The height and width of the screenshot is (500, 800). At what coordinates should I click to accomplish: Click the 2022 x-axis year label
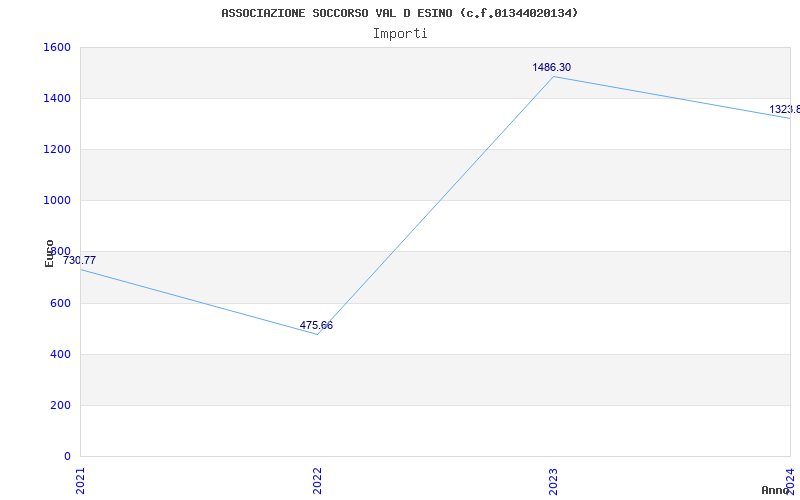click(x=317, y=481)
